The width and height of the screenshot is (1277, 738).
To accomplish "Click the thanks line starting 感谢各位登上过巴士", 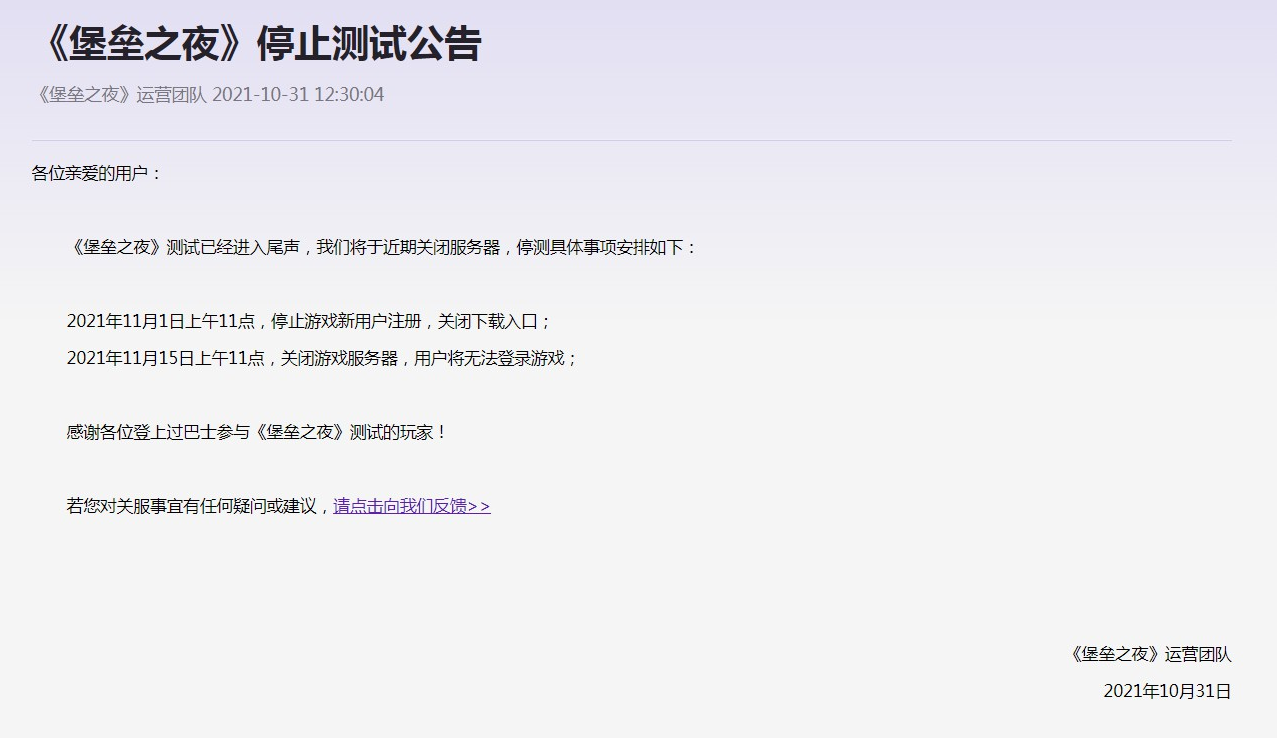I will coord(257,432).
